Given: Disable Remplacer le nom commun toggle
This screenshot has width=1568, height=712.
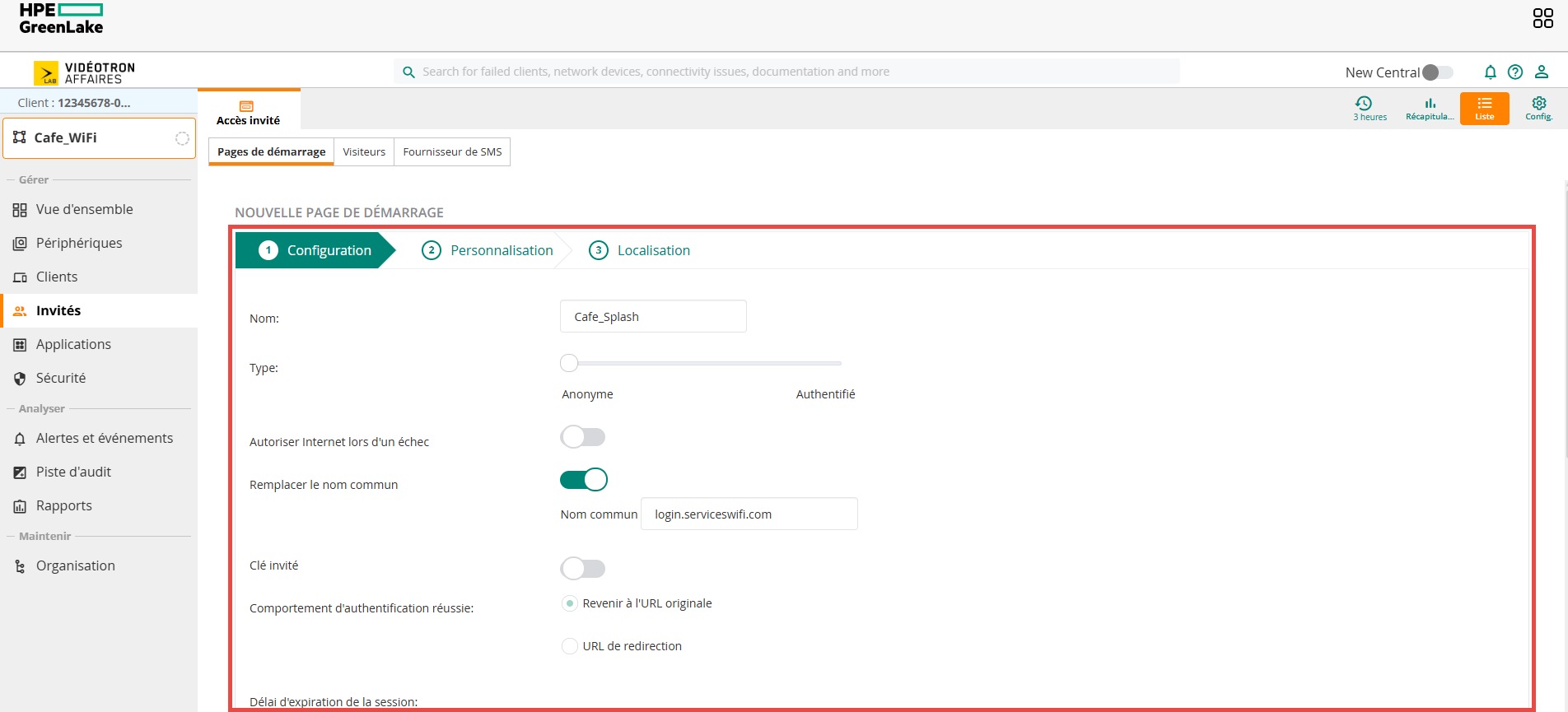Looking at the screenshot, I should click(583, 480).
